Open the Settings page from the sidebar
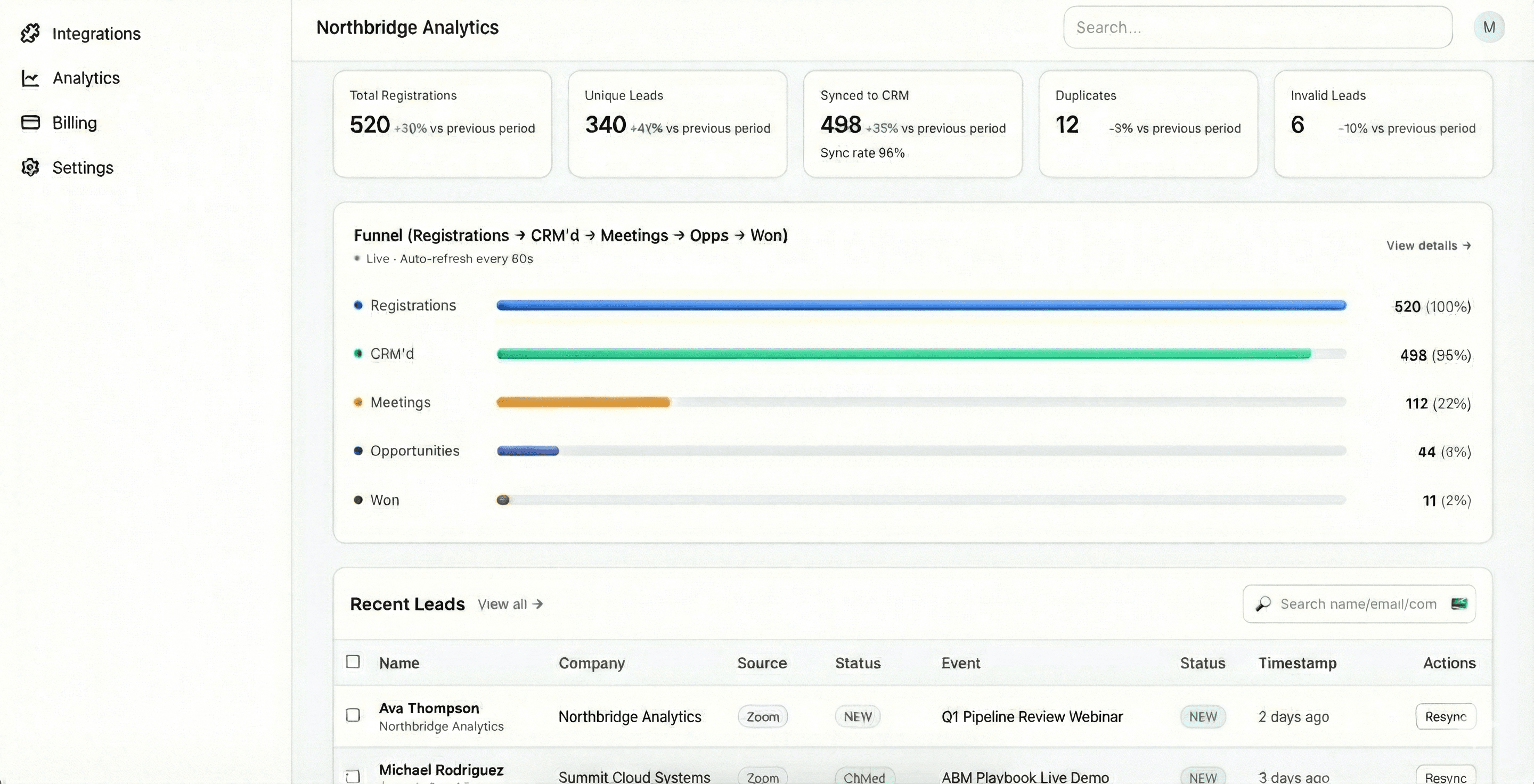Screen dimensions: 1534x784 (x=83, y=167)
